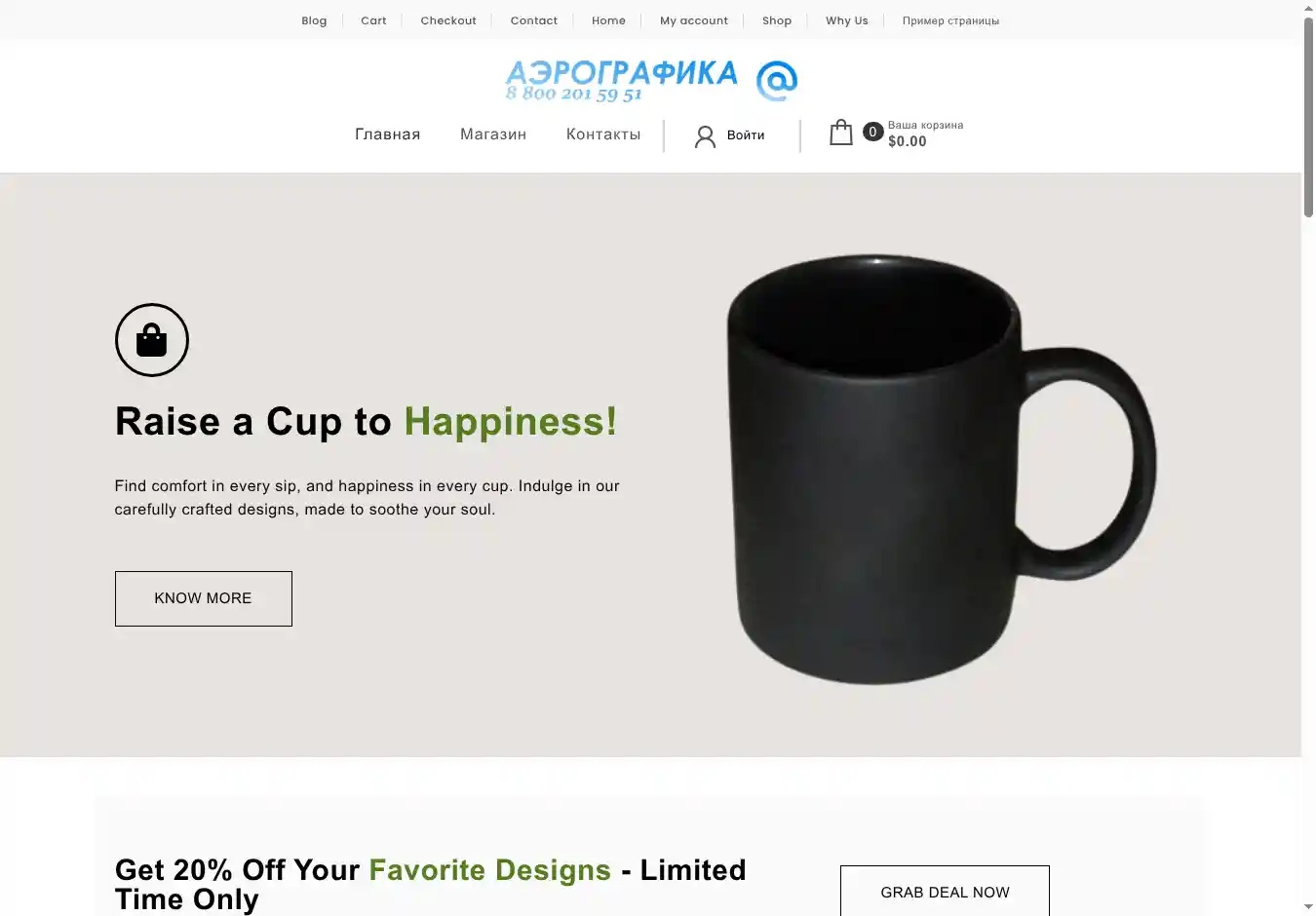Open the Blog link in top bar
Image resolution: width=1316 pixels, height=916 pixels.
(314, 20)
